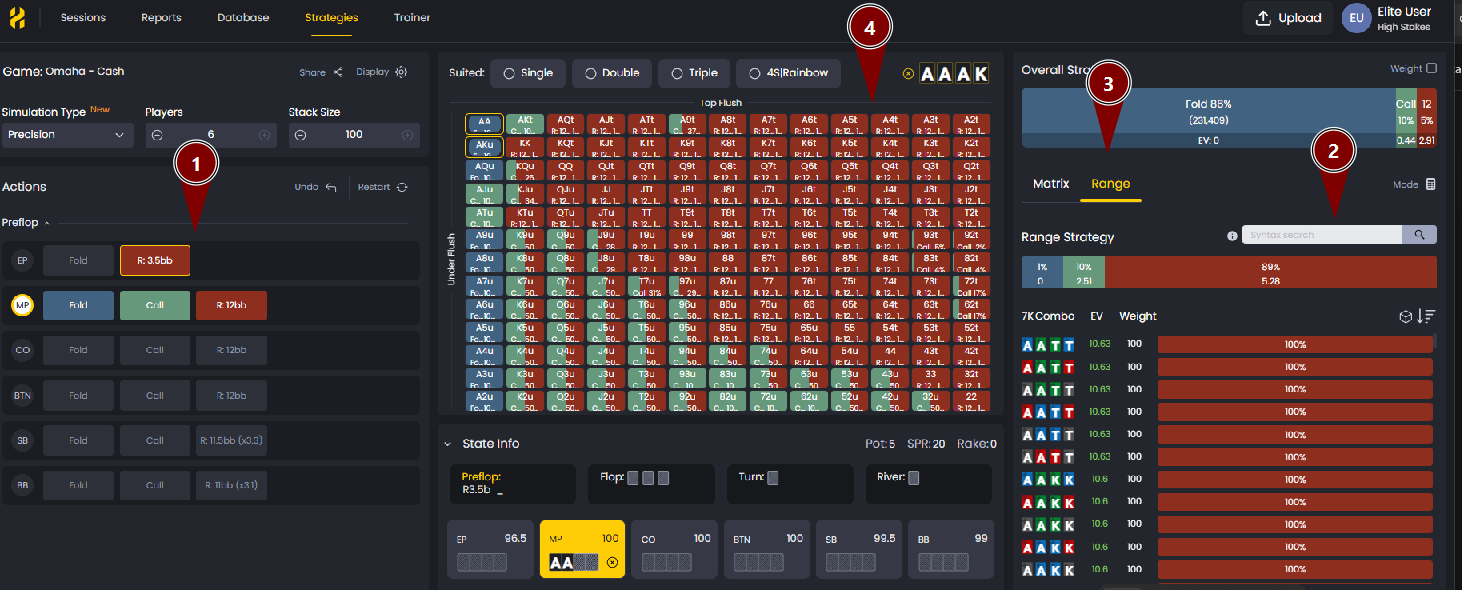Viewport: 1462px width, 590px height.
Task: Open the Reports menu in the top bar
Action: pyautogui.click(x=161, y=17)
